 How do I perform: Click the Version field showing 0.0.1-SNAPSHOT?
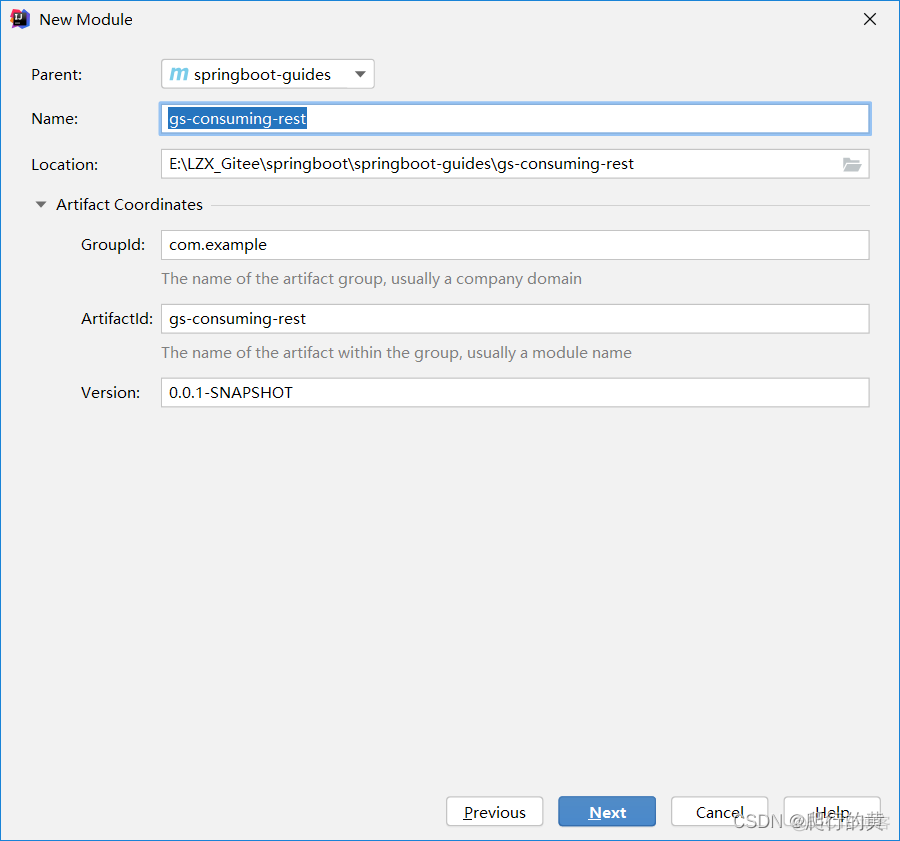(x=514, y=392)
